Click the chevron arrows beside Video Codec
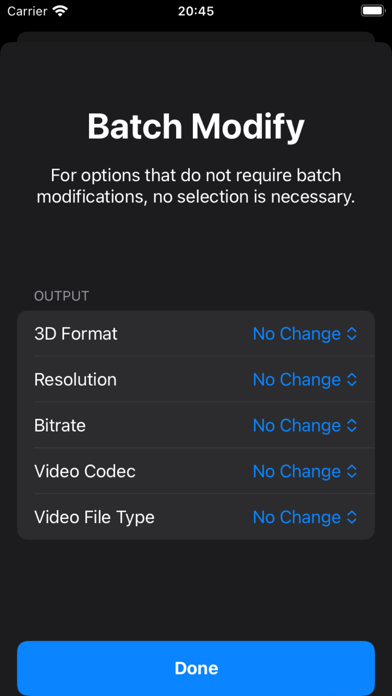Screen dimensions: 392x696 (352, 471)
